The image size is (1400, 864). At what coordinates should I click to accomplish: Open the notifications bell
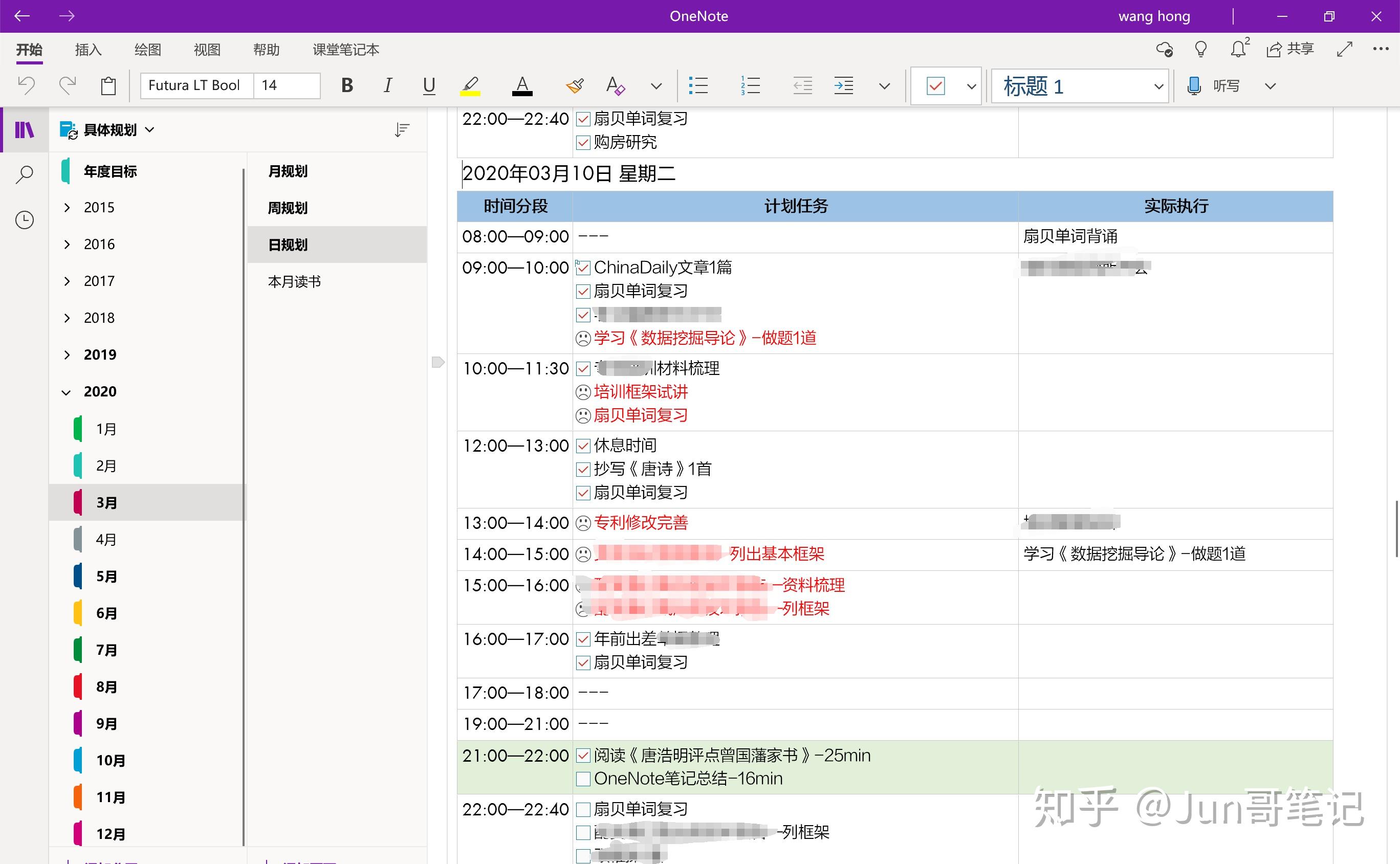[x=1237, y=49]
